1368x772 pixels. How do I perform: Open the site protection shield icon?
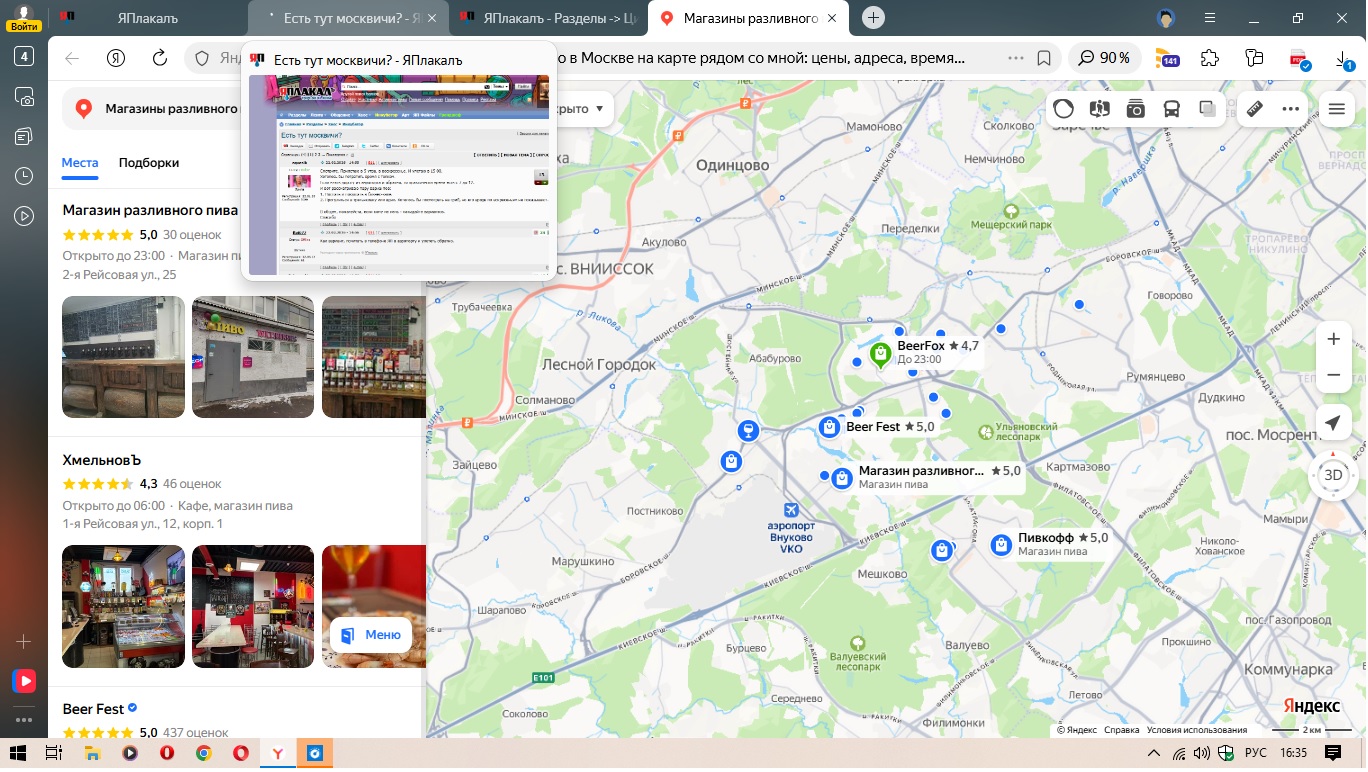(201, 58)
